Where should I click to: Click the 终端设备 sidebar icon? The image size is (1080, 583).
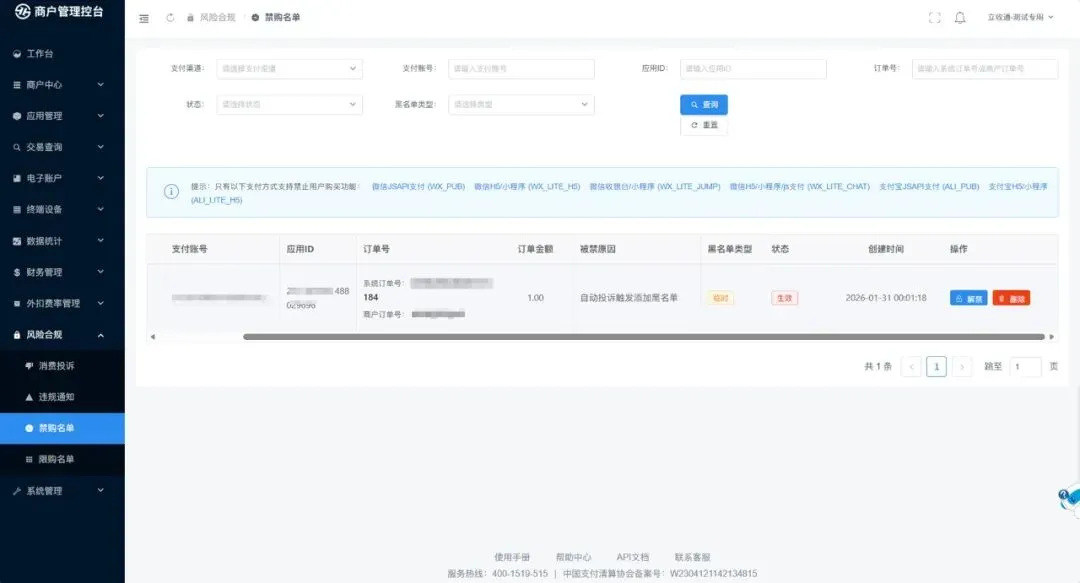17,209
